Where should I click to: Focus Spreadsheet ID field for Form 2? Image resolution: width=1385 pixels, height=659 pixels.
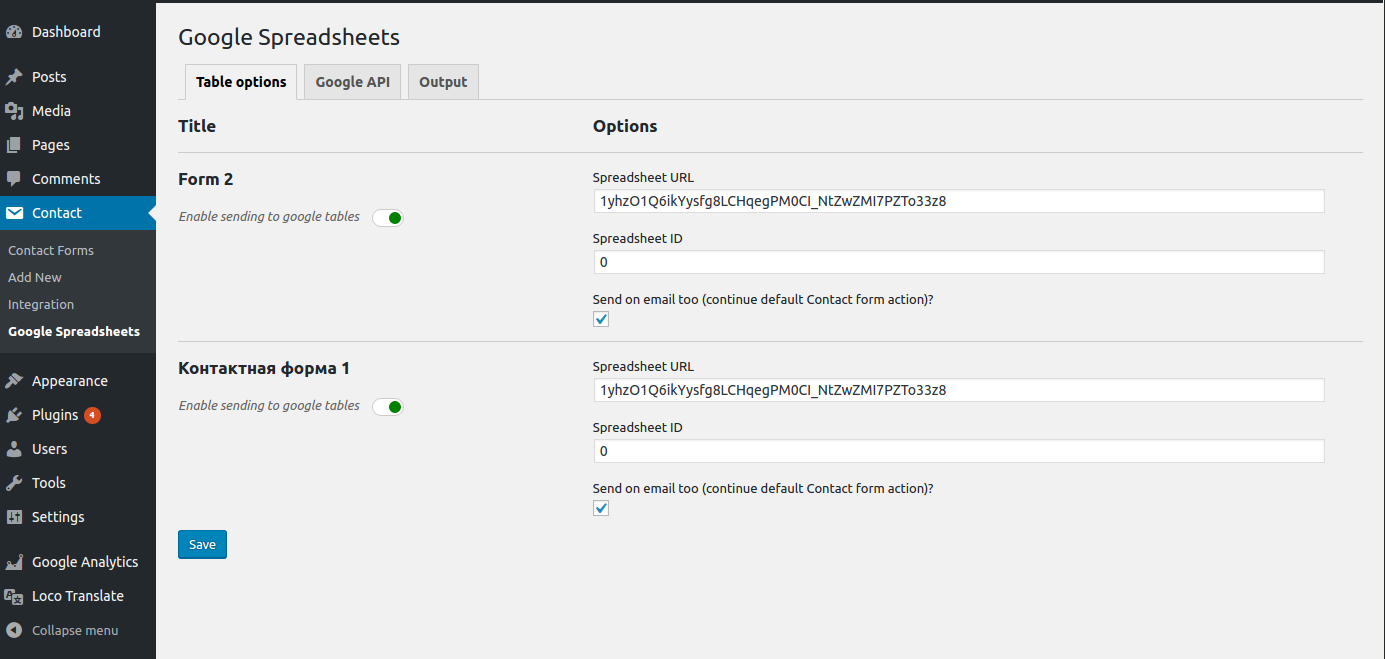(x=958, y=262)
